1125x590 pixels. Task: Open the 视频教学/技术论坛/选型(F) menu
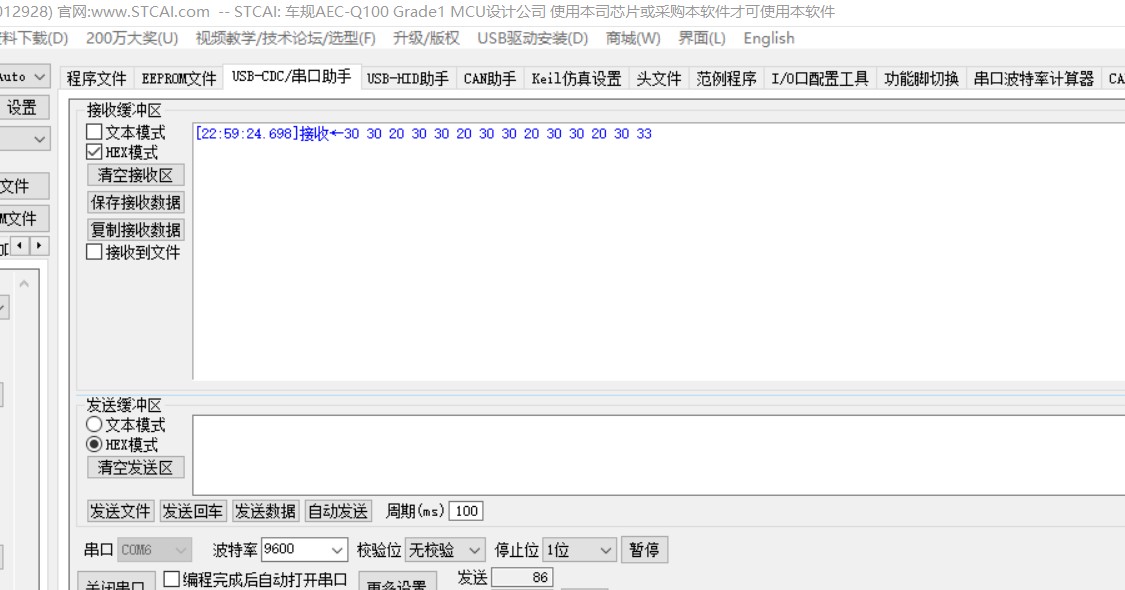coord(286,38)
